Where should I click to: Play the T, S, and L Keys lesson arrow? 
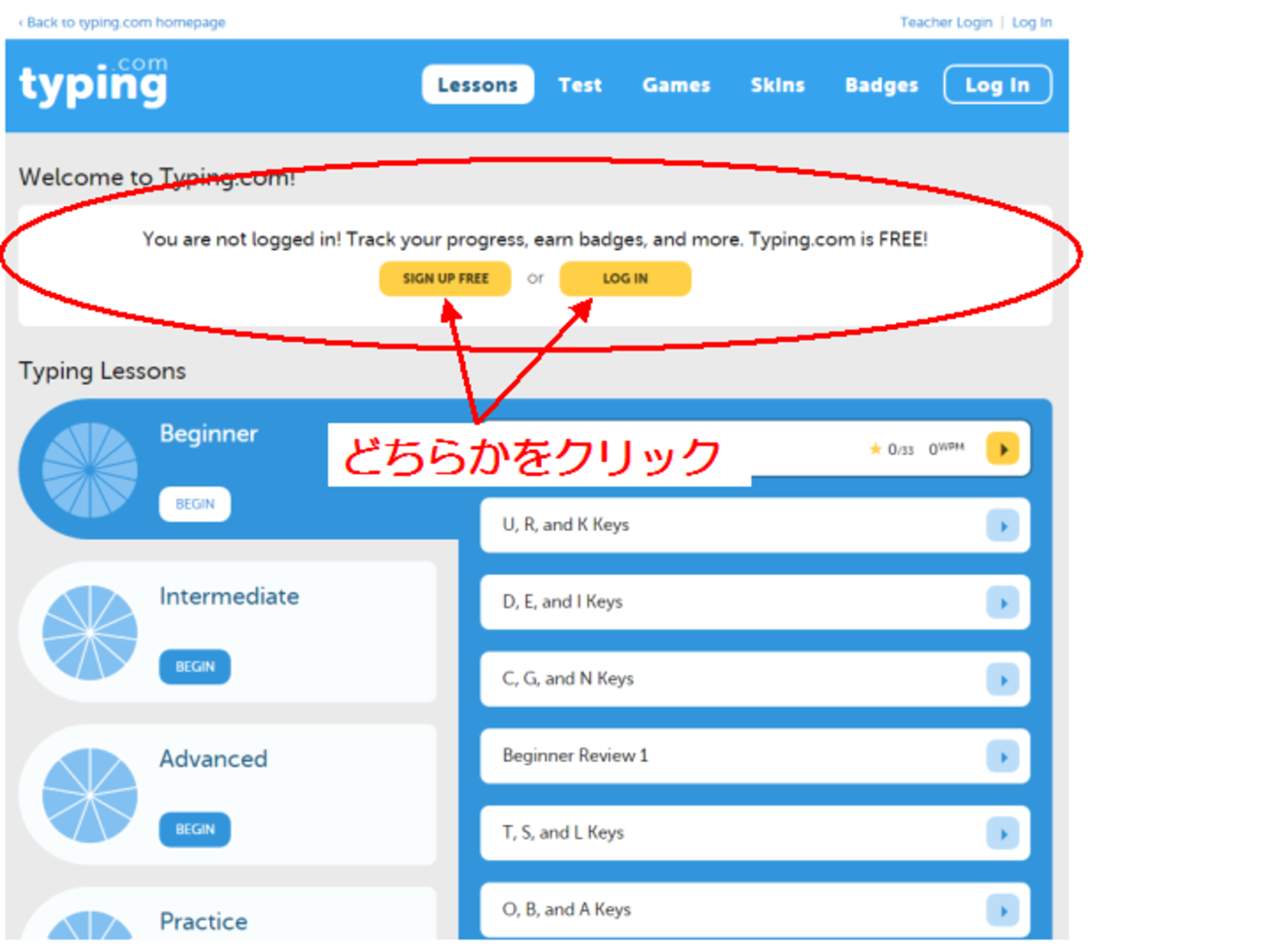(1002, 834)
